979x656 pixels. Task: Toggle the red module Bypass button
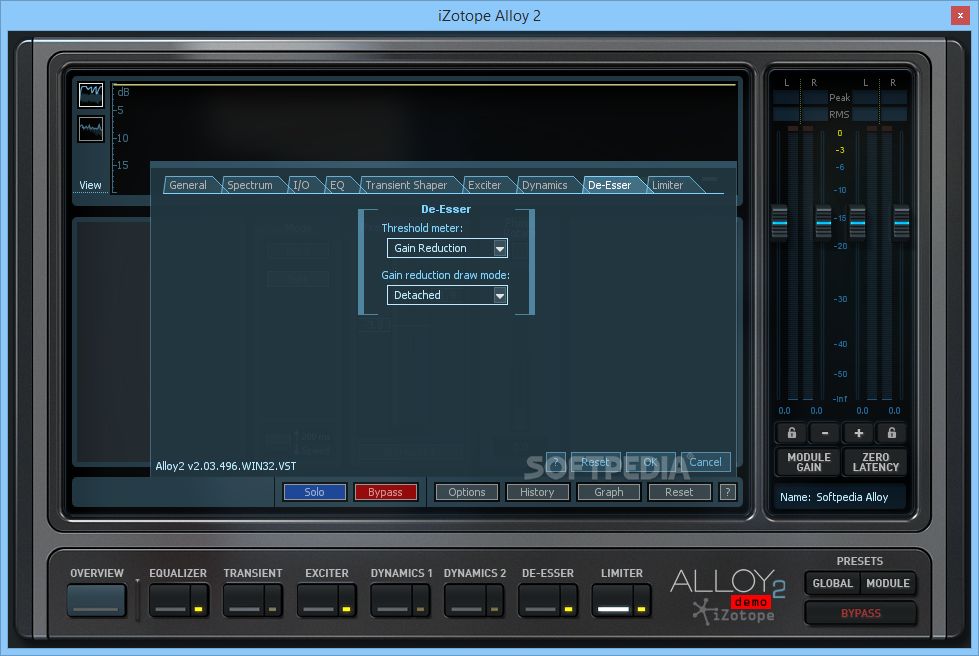385,492
